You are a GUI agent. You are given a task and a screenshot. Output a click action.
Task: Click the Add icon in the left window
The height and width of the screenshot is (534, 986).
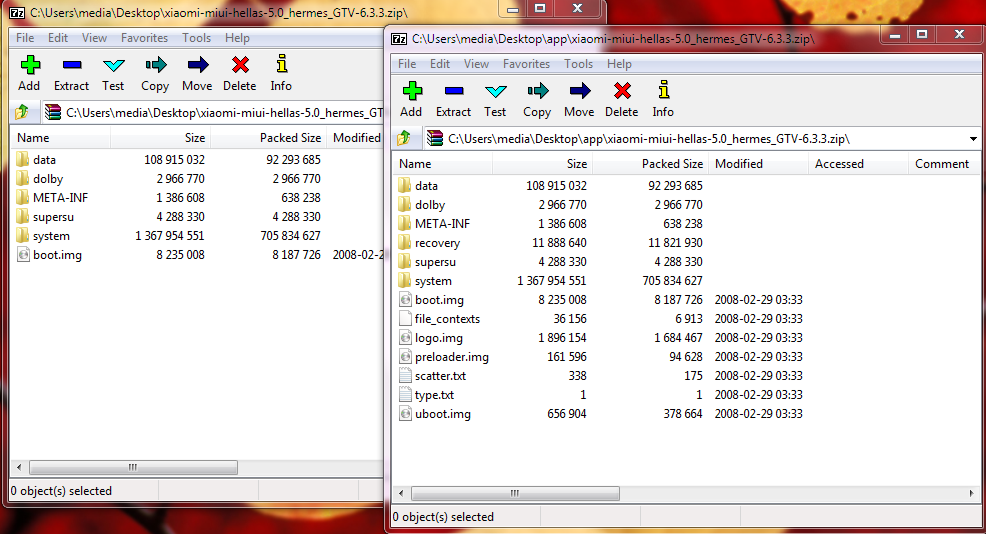pyautogui.click(x=29, y=73)
